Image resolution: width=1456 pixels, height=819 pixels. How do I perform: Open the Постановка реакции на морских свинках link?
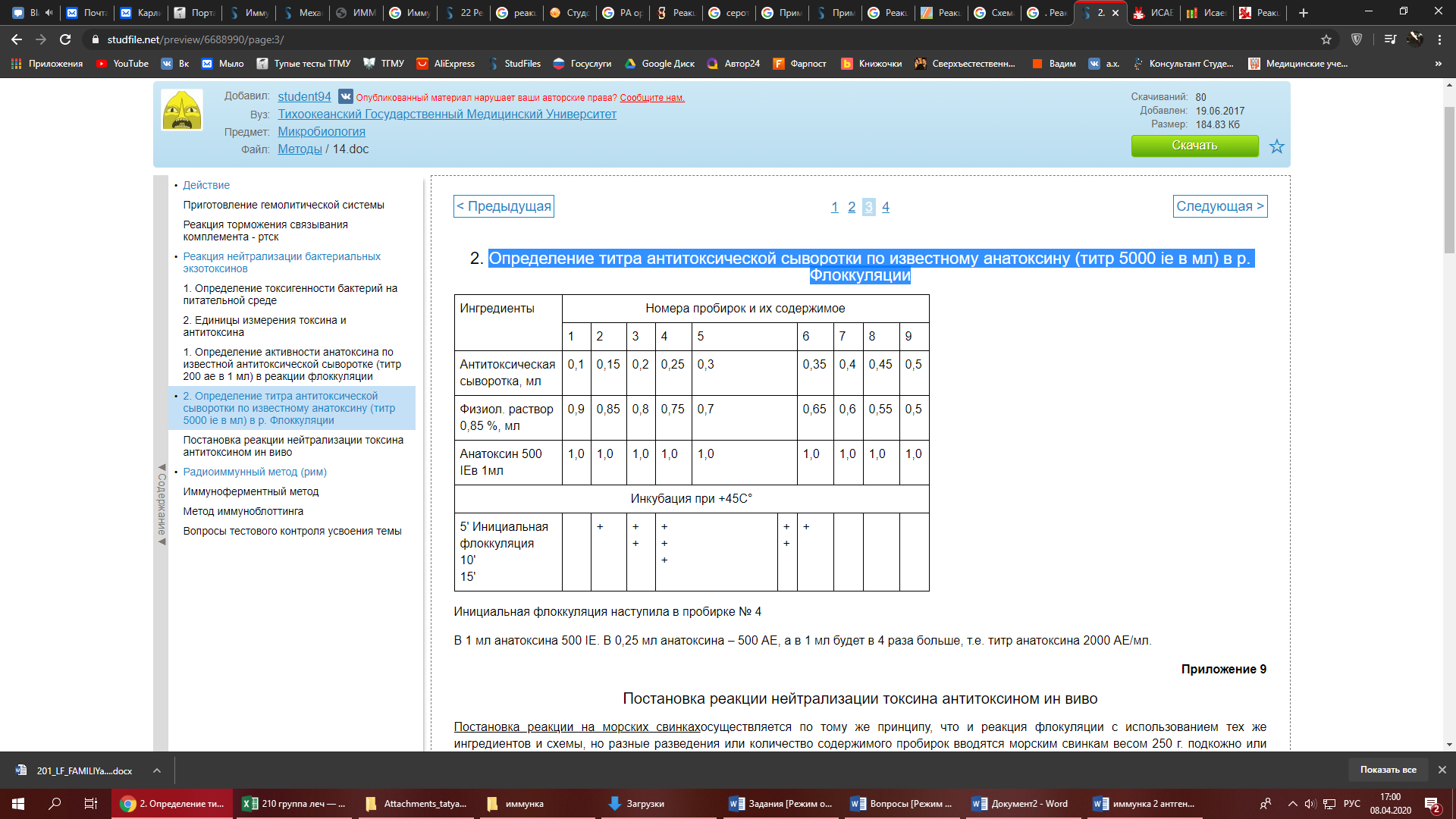tap(576, 726)
